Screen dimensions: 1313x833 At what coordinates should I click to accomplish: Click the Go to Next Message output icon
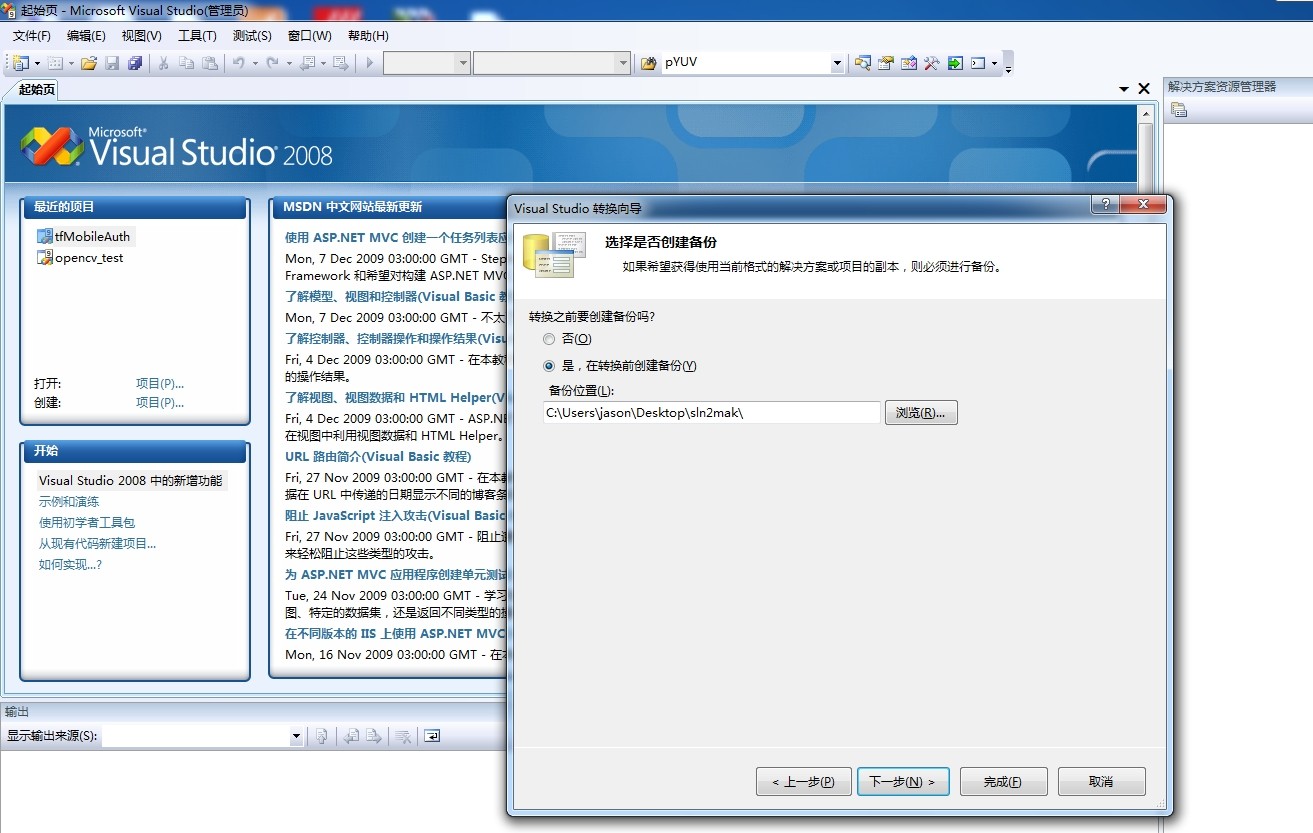[374, 736]
